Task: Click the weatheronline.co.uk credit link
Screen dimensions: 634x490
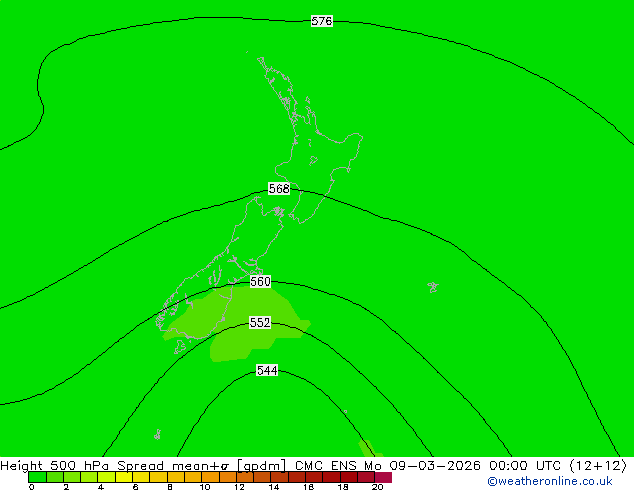Action: tap(550, 481)
